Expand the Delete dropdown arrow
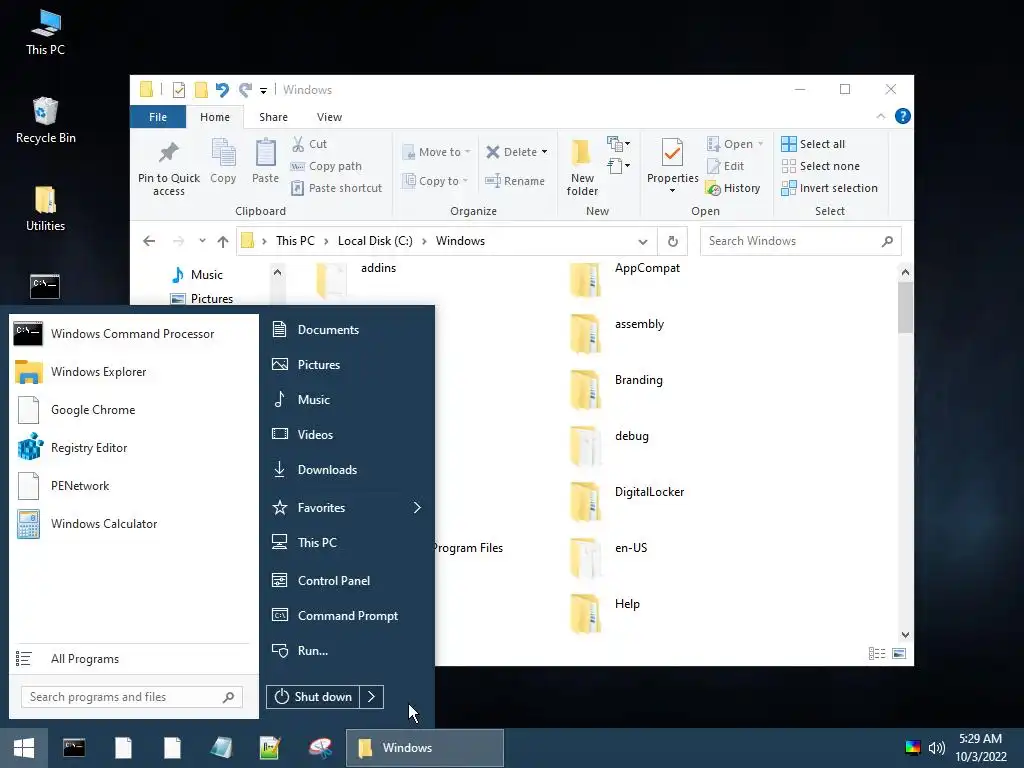Viewport: 1024px width, 768px height. coord(544,152)
